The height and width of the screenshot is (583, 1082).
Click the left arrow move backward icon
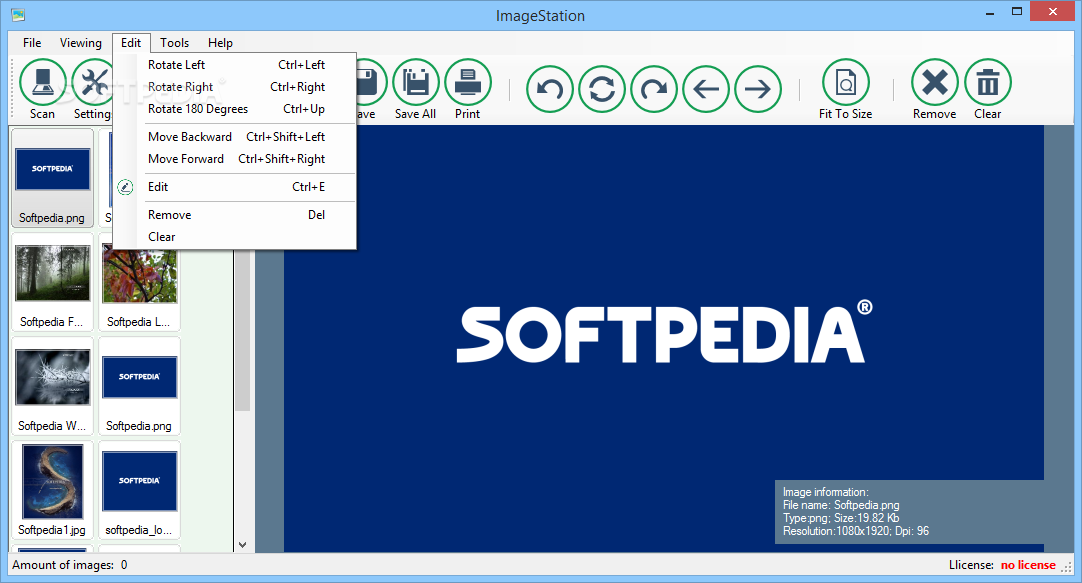[706, 89]
